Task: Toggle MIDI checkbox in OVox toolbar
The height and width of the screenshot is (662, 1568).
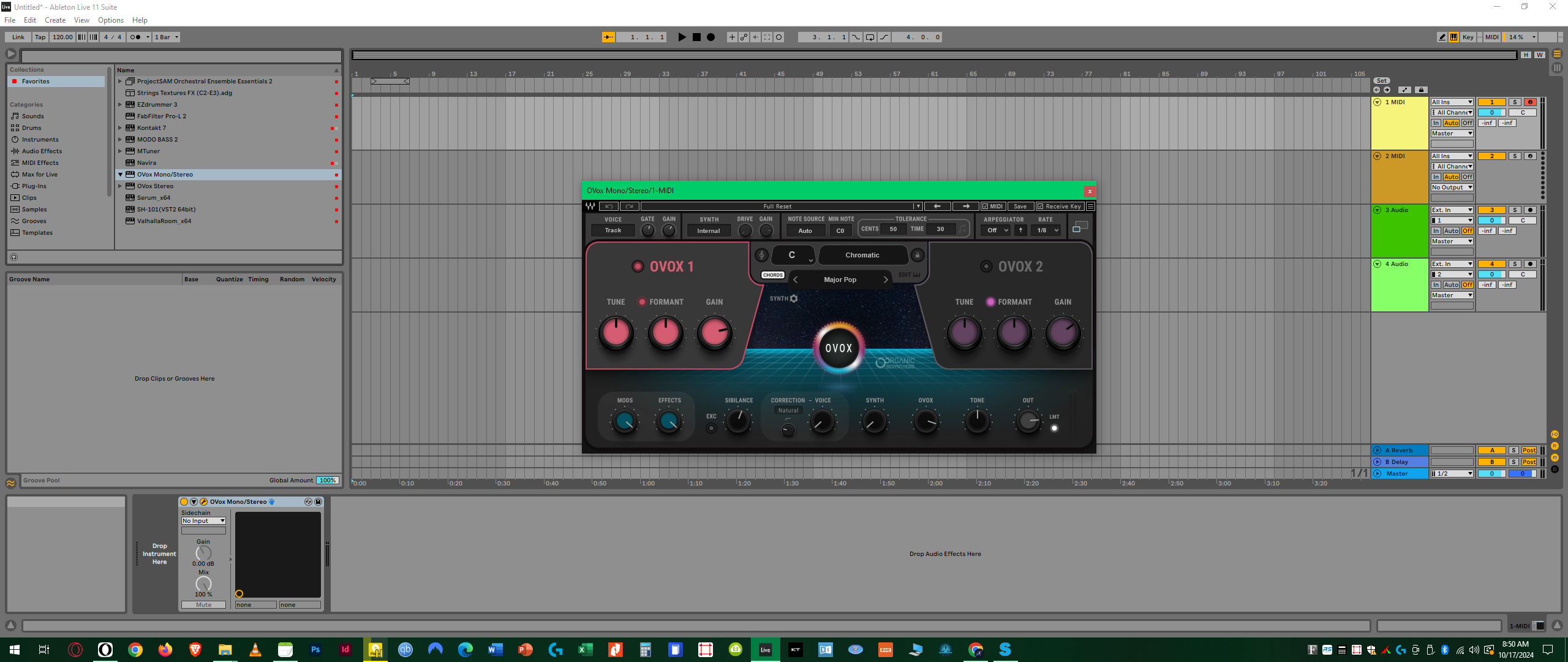Action: [992, 207]
